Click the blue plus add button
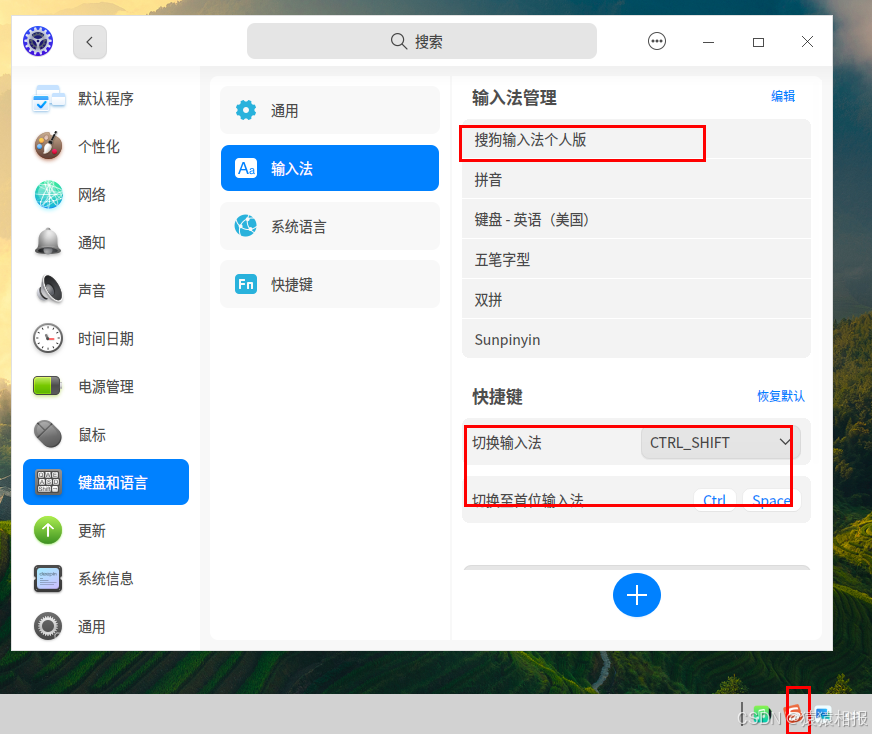Image resolution: width=872 pixels, height=734 pixels. (637, 595)
